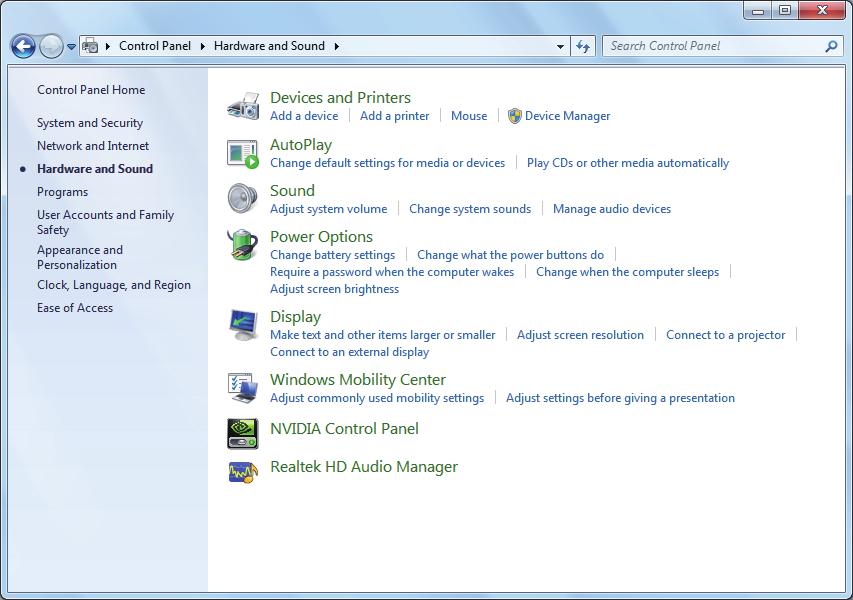This screenshot has width=853, height=600.
Task: Click the Device Manager shield icon
Action: [x=514, y=116]
